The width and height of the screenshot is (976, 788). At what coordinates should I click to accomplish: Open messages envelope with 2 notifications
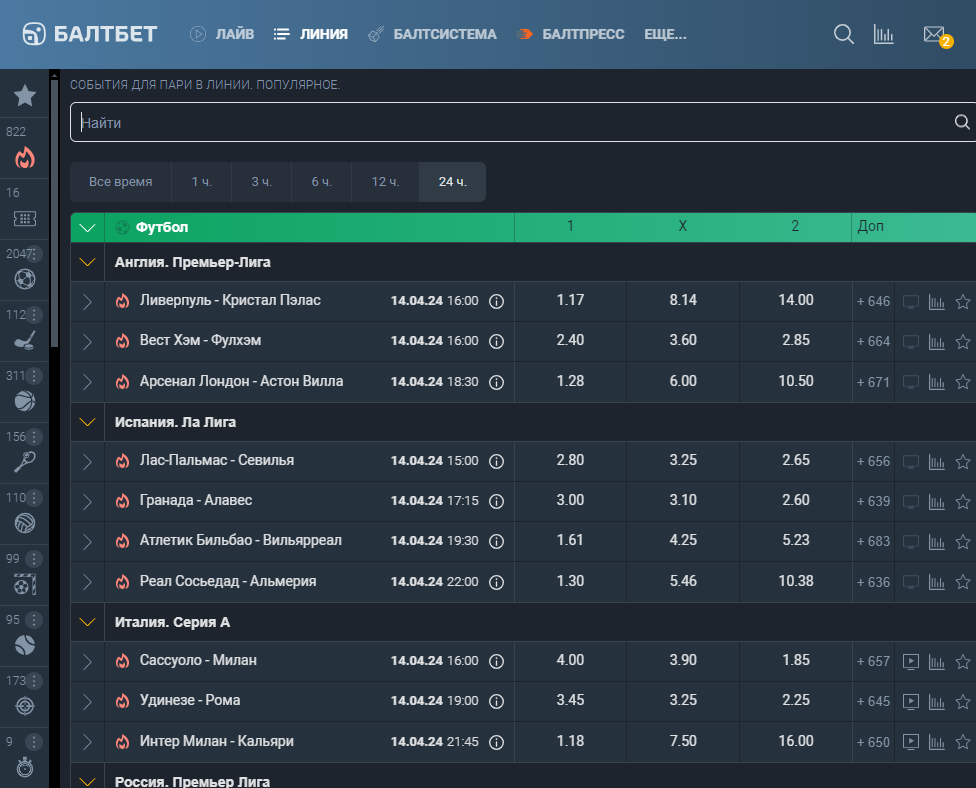point(937,35)
